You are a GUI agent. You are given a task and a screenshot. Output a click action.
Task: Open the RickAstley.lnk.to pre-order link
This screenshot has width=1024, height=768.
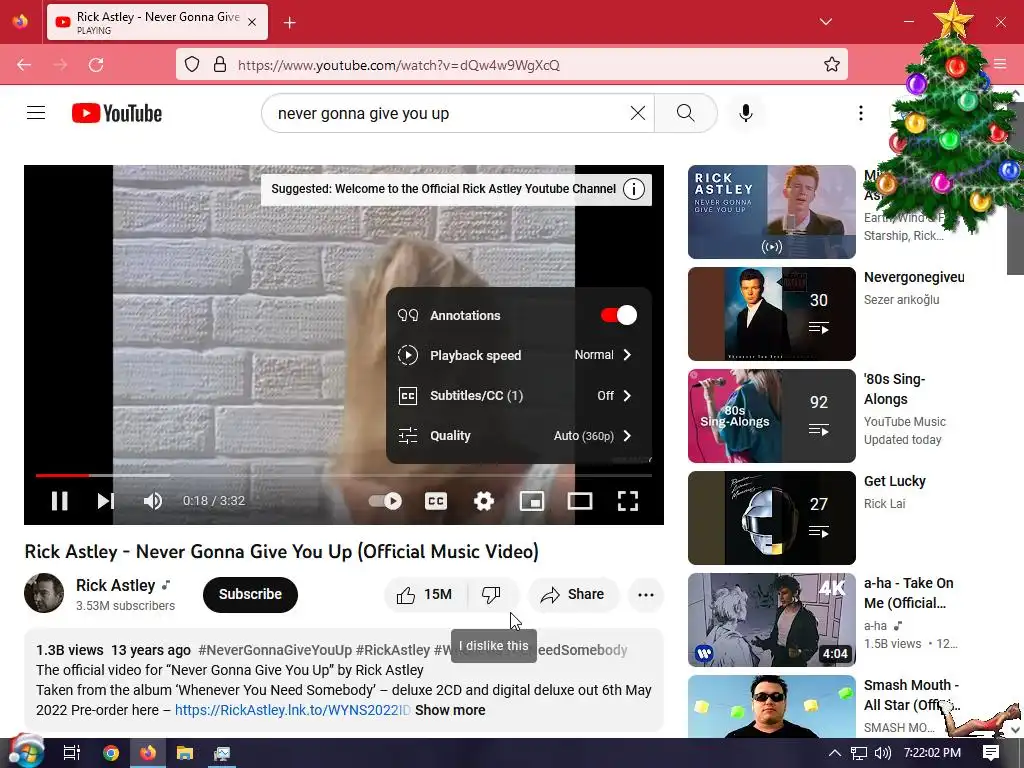[293, 710]
